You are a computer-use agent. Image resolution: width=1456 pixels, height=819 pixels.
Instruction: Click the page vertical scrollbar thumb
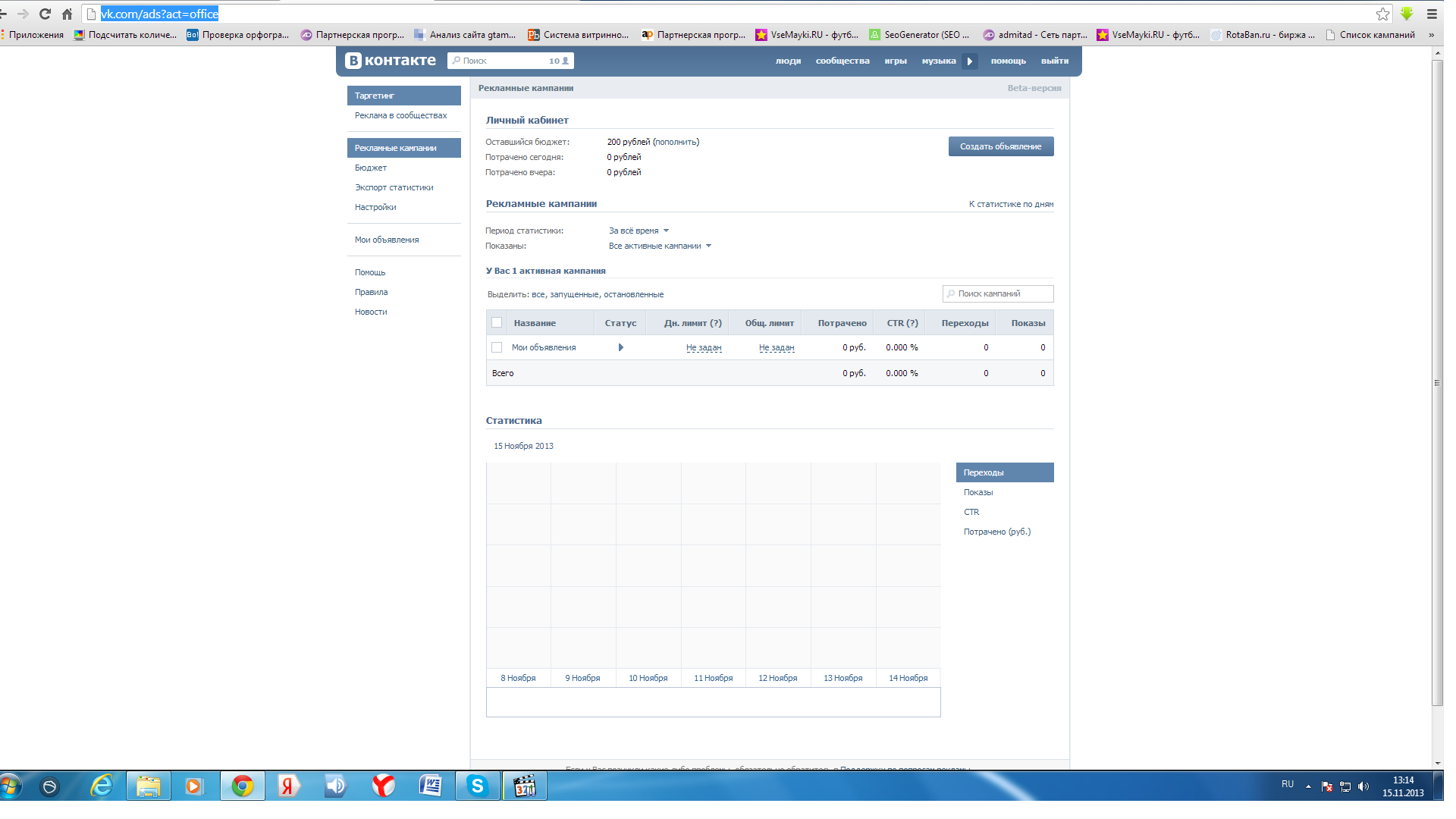tap(1437, 383)
